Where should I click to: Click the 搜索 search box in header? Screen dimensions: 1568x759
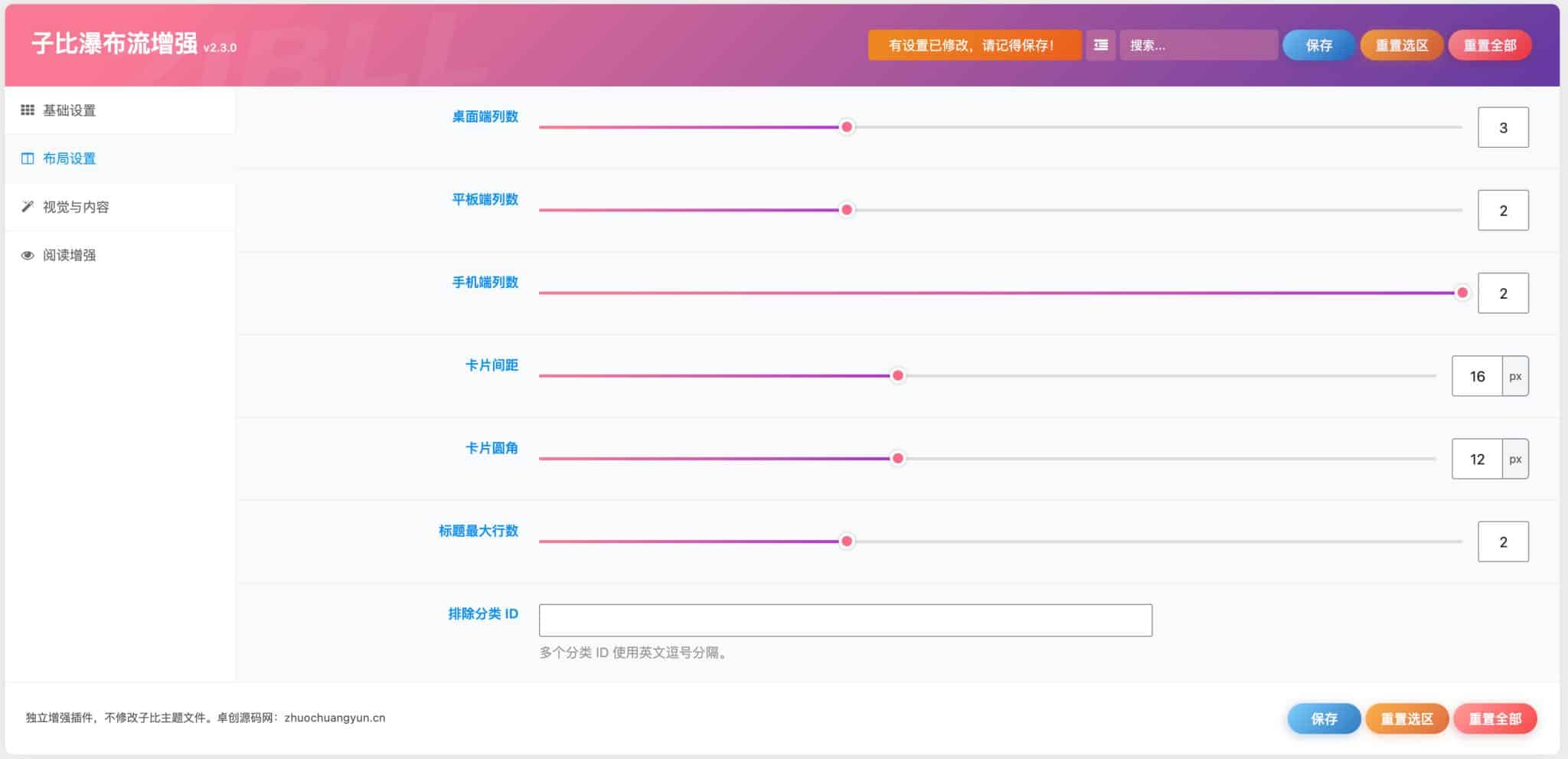pos(1198,45)
